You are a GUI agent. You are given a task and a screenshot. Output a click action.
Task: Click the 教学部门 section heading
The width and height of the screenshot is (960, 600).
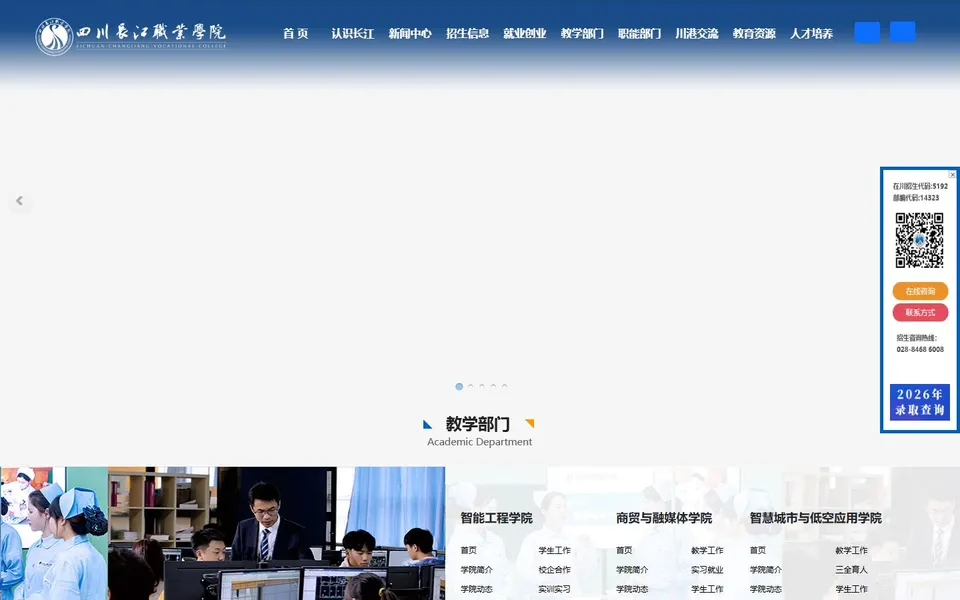coord(478,424)
